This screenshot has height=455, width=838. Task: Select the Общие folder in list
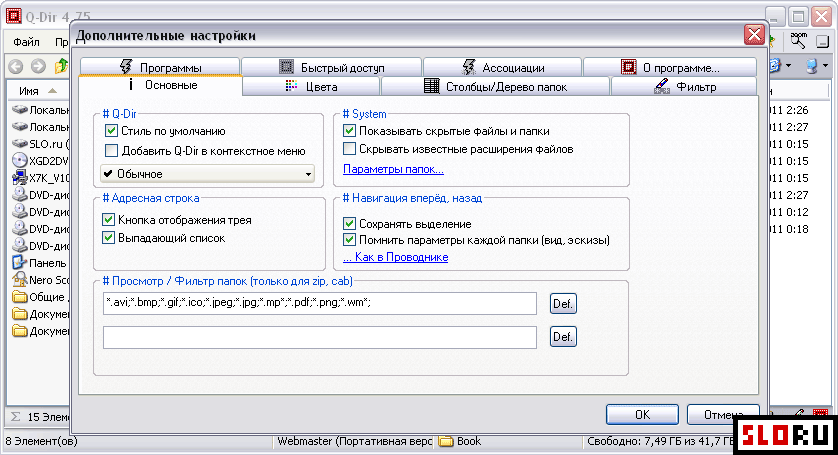click(x=40, y=297)
